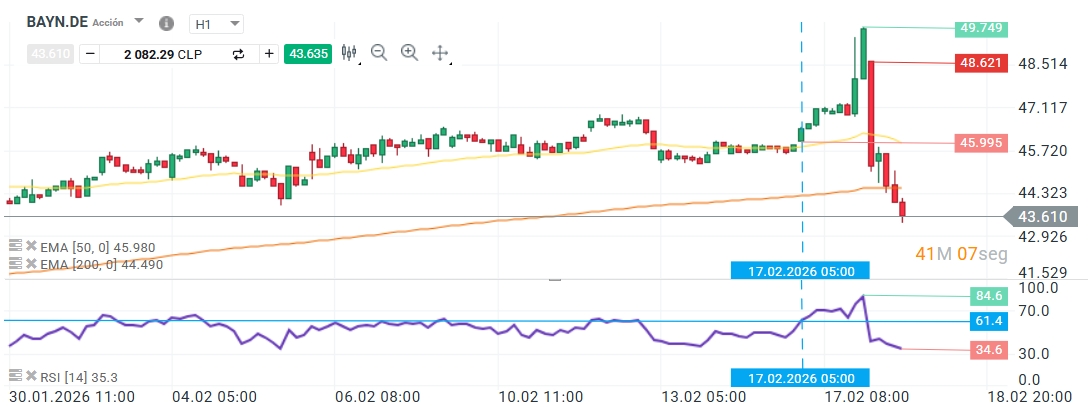Click the green buy price 43.635
The width and height of the screenshot is (1088, 407).
coord(306,54)
